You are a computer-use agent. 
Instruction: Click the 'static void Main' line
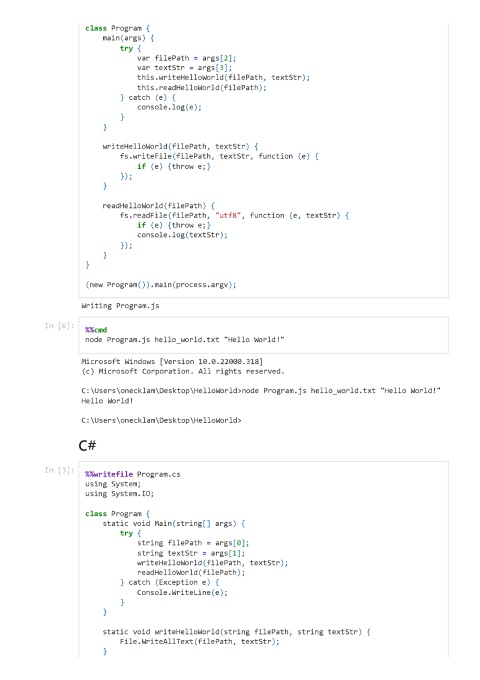tap(174, 523)
